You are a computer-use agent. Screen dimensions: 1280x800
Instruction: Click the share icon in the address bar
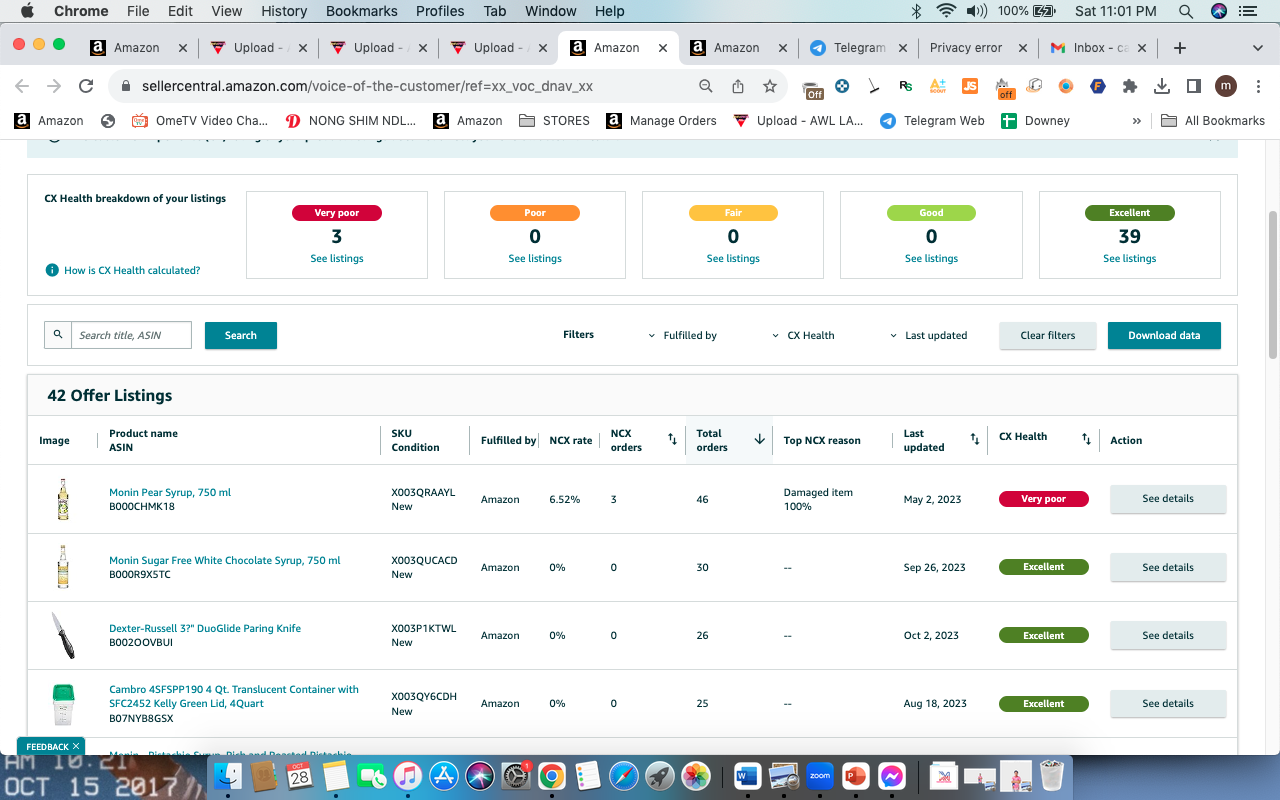[x=738, y=86]
